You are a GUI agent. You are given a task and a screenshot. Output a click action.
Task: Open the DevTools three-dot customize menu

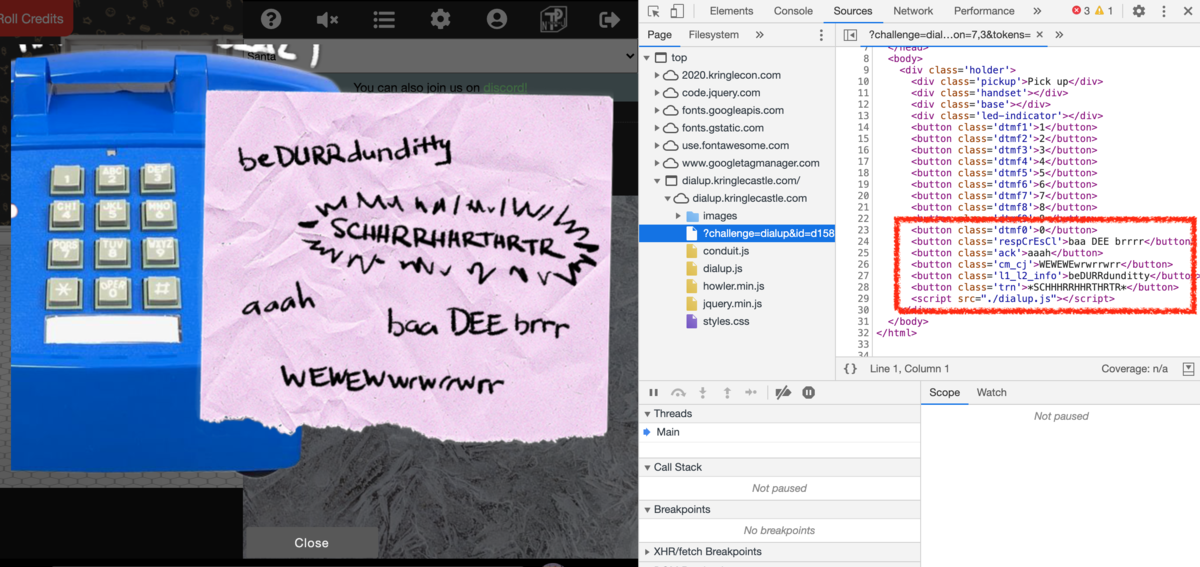click(1165, 11)
